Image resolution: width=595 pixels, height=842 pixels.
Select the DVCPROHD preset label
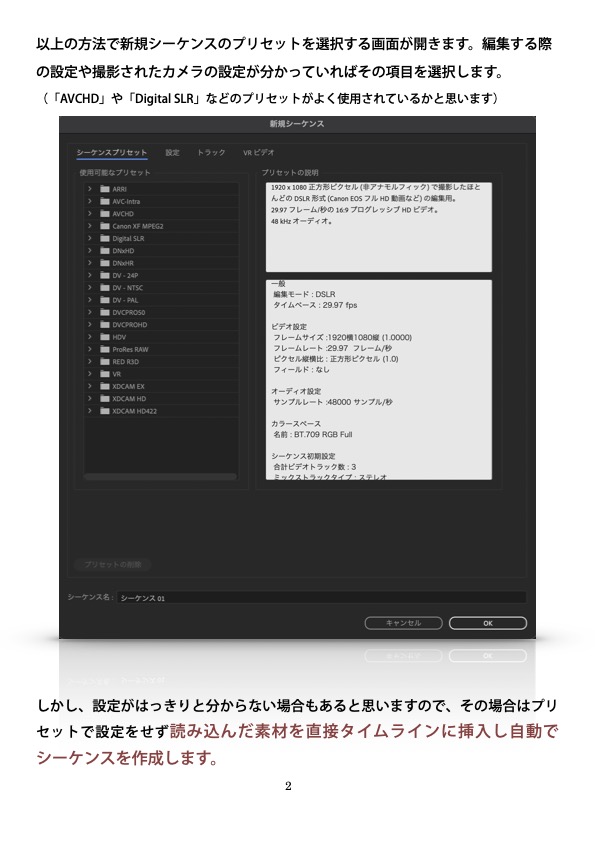coord(129,325)
